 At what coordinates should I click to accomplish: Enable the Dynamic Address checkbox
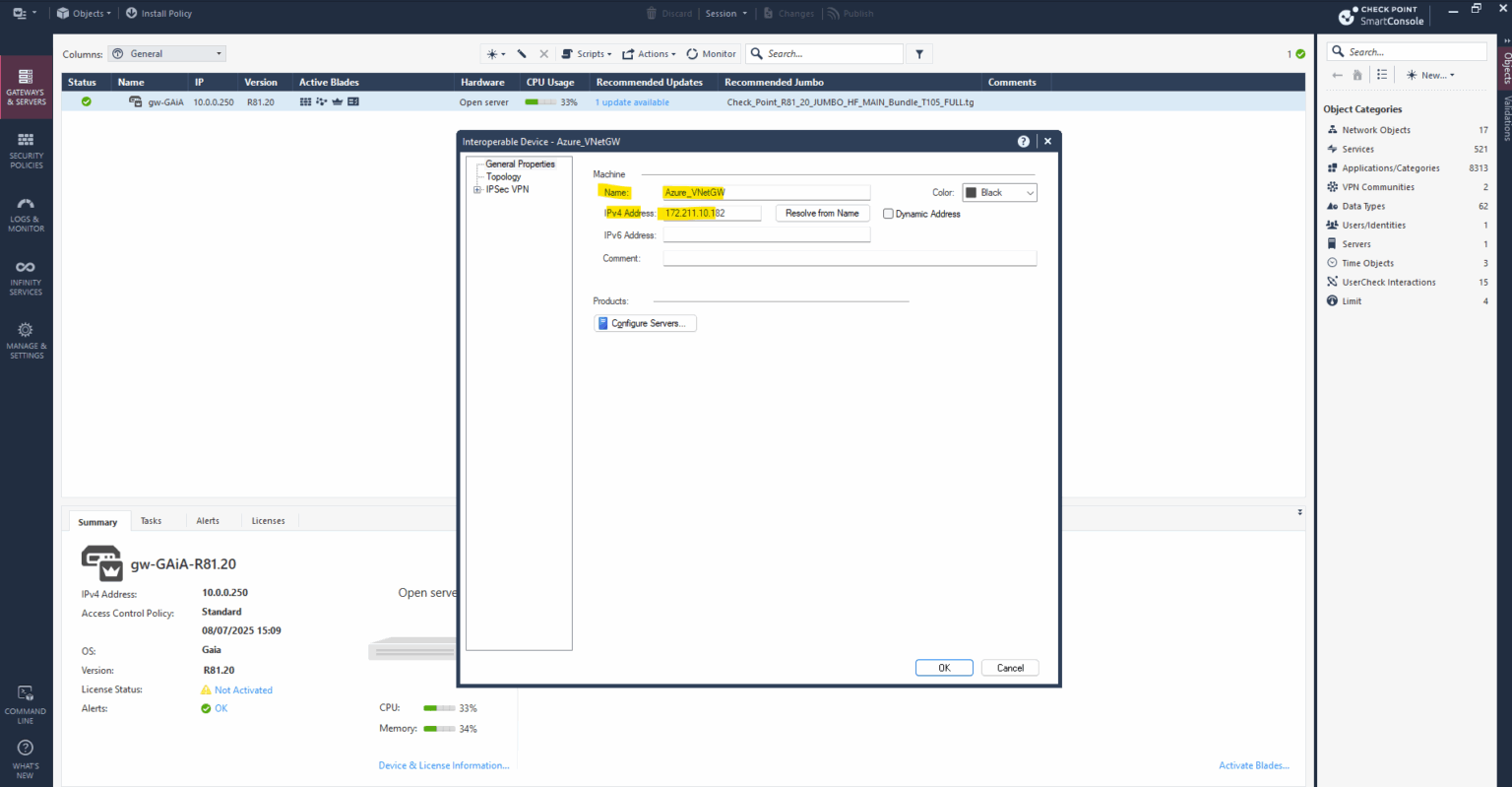(889, 214)
